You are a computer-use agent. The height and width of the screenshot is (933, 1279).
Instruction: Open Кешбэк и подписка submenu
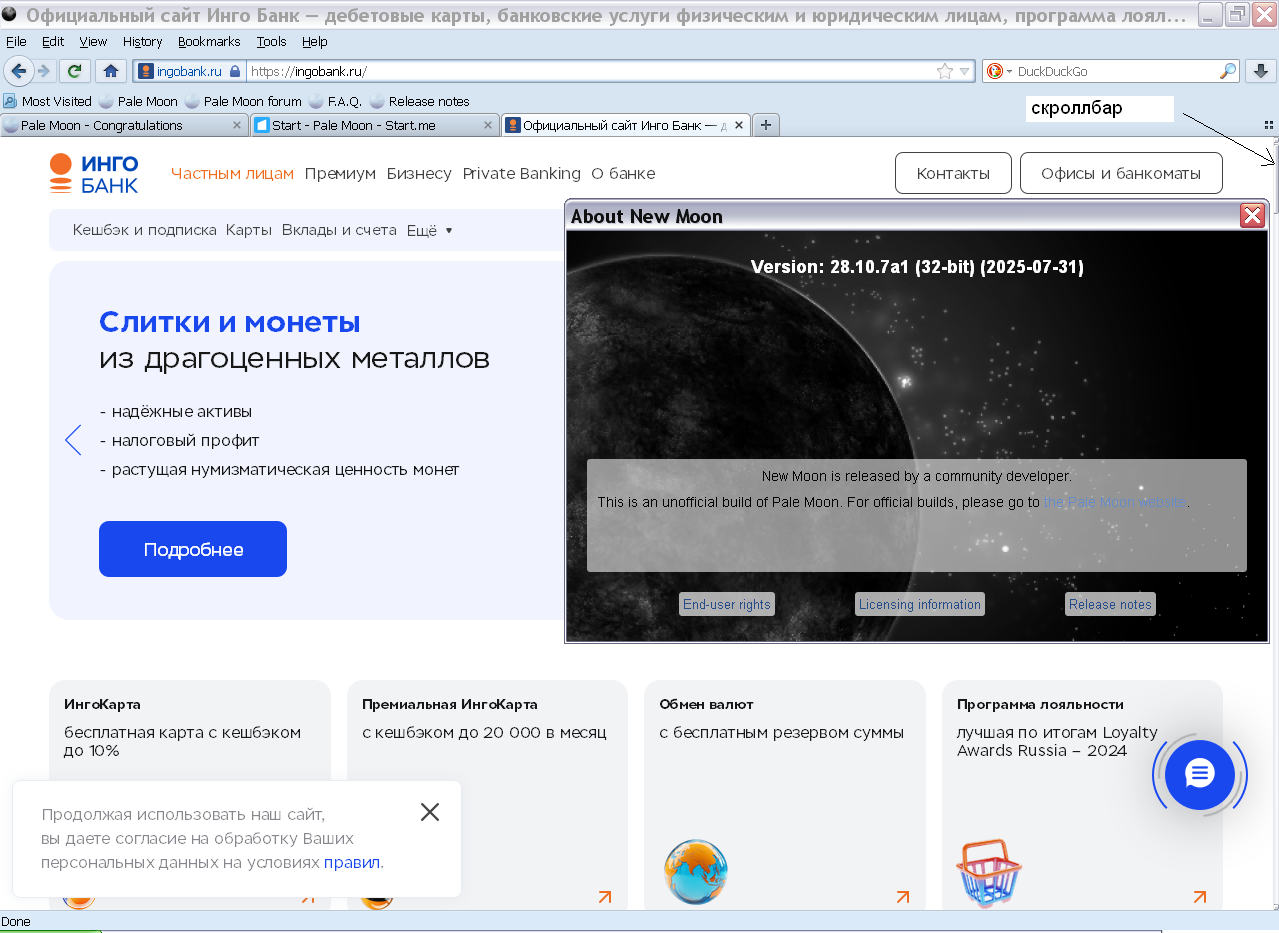144,230
